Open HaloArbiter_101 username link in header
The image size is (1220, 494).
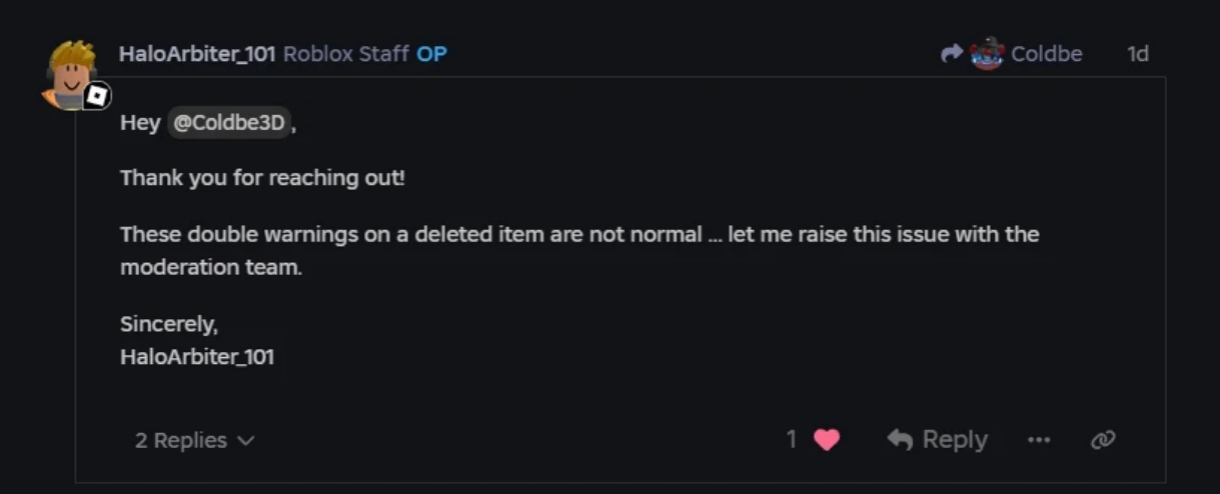(x=197, y=54)
